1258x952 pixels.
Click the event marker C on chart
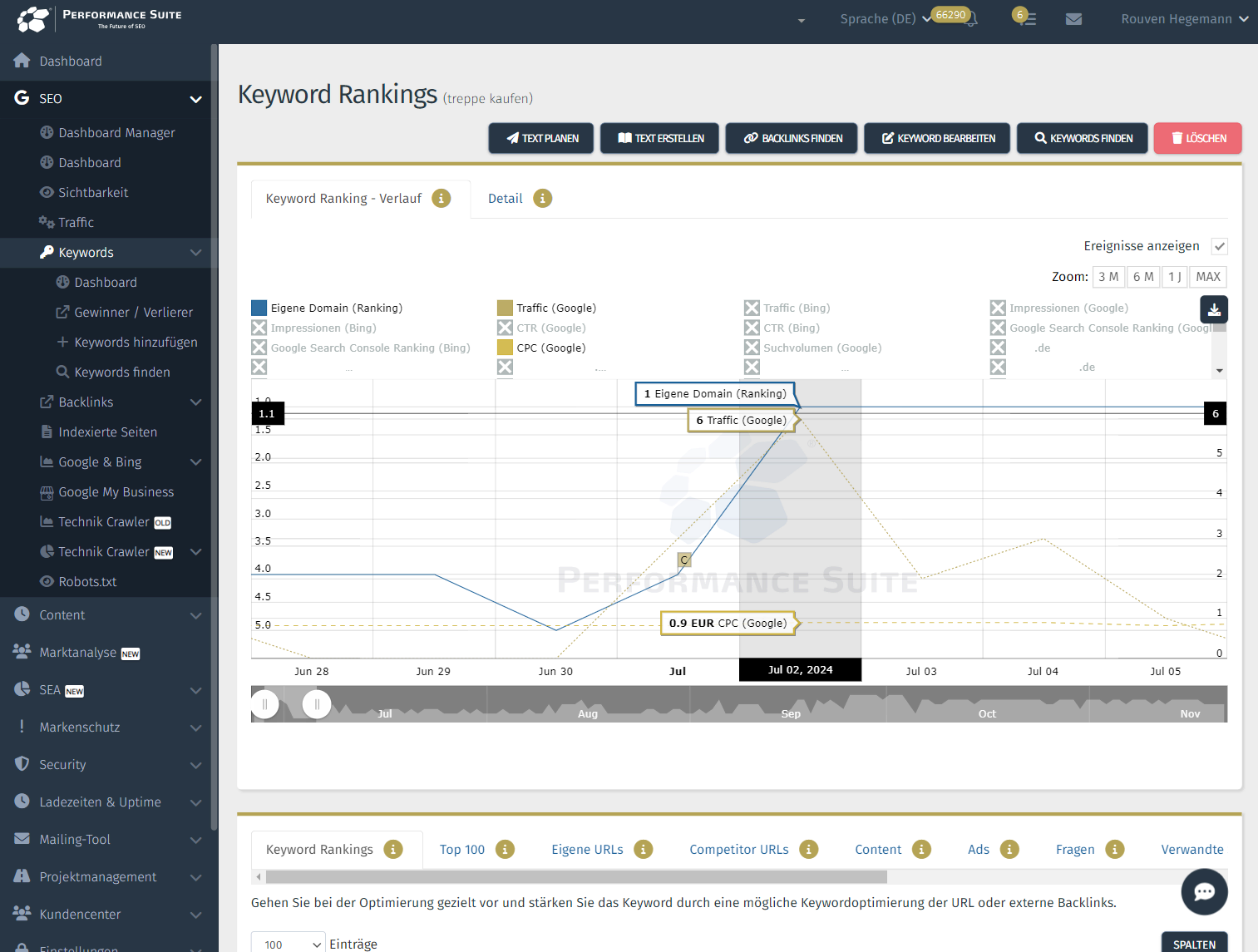pos(684,560)
